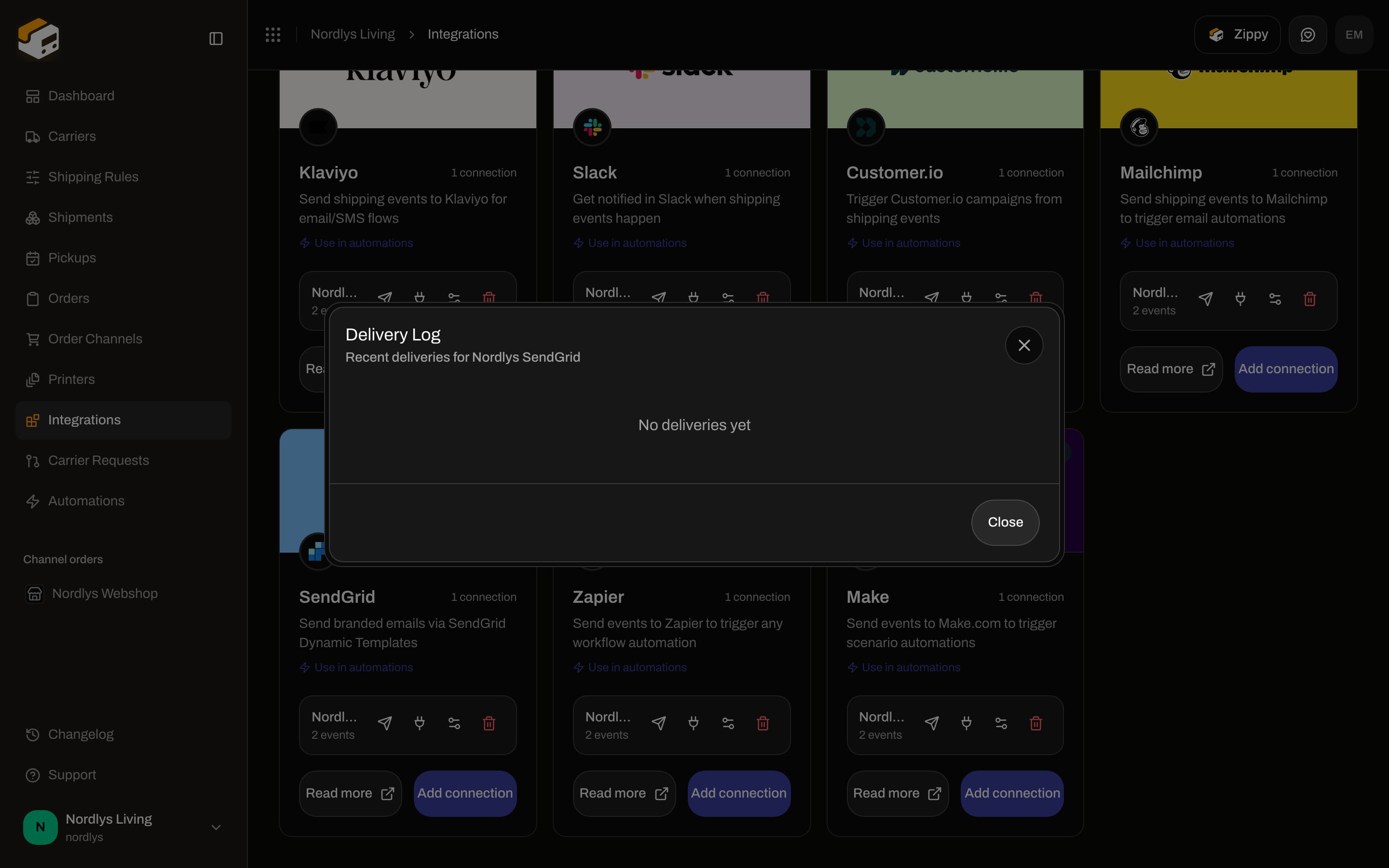Click plug icon on Make connection
Image resolution: width=1389 pixels, height=868 pixels.
pos(967,723)
